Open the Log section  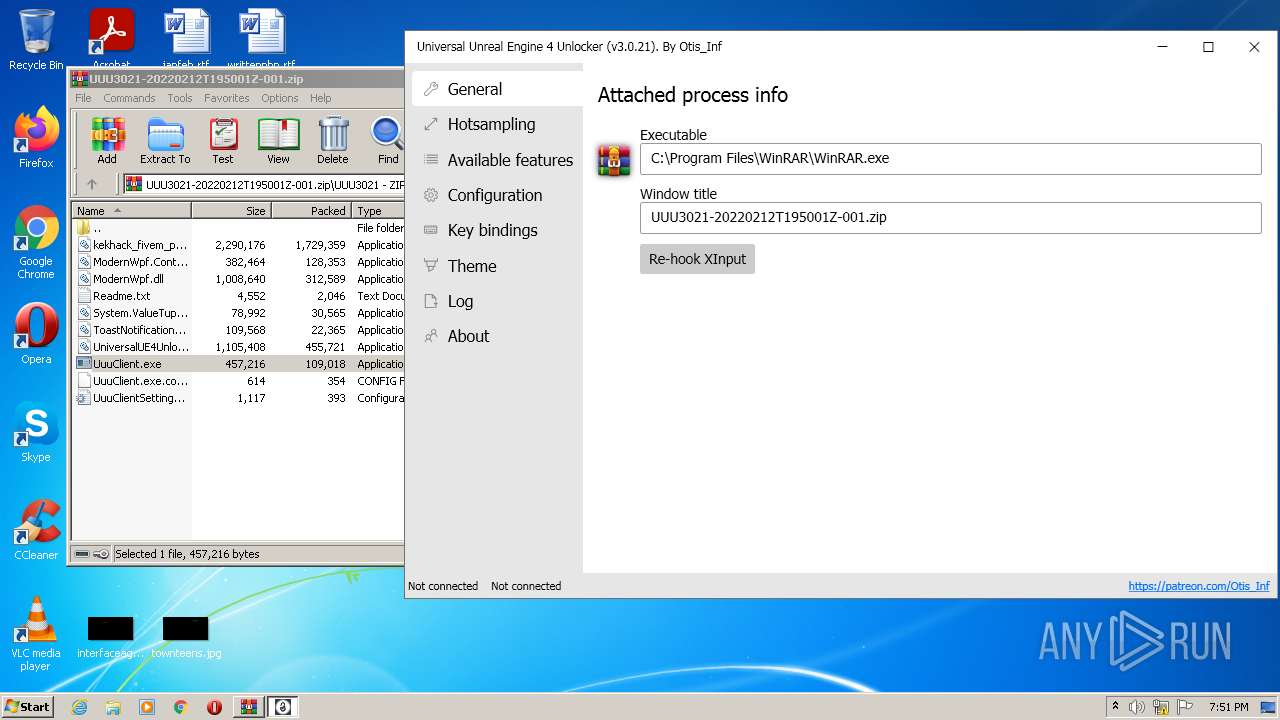pos(497,301)
